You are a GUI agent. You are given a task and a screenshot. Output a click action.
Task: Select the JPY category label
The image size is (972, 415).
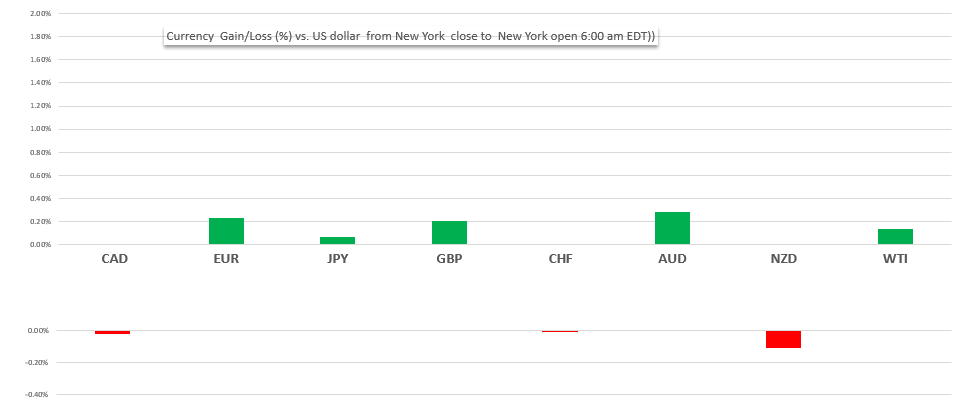coord(338,259)
